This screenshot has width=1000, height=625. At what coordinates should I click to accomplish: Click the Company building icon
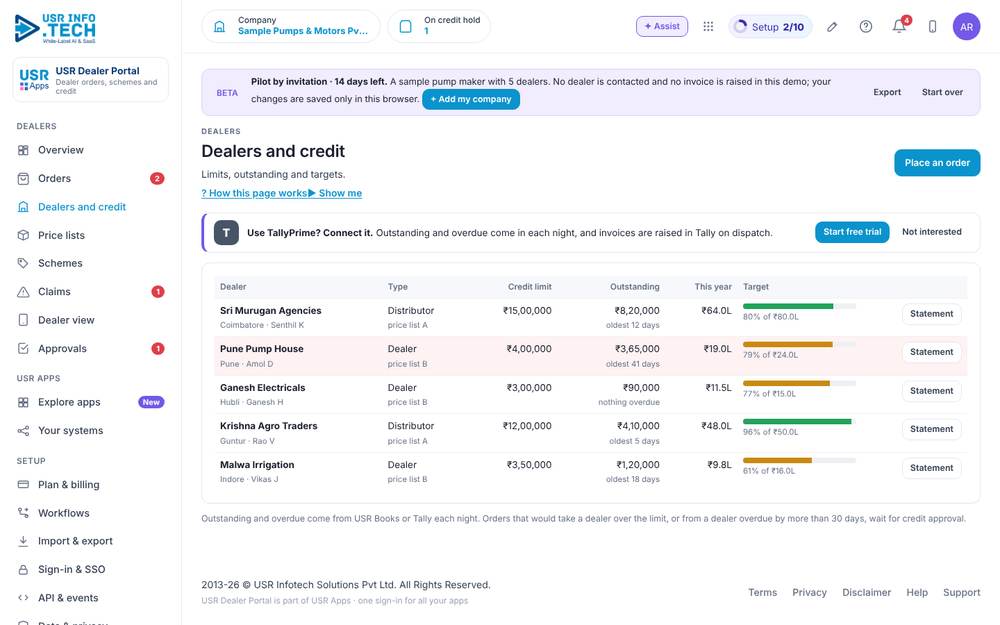click(x=219, y=27)
